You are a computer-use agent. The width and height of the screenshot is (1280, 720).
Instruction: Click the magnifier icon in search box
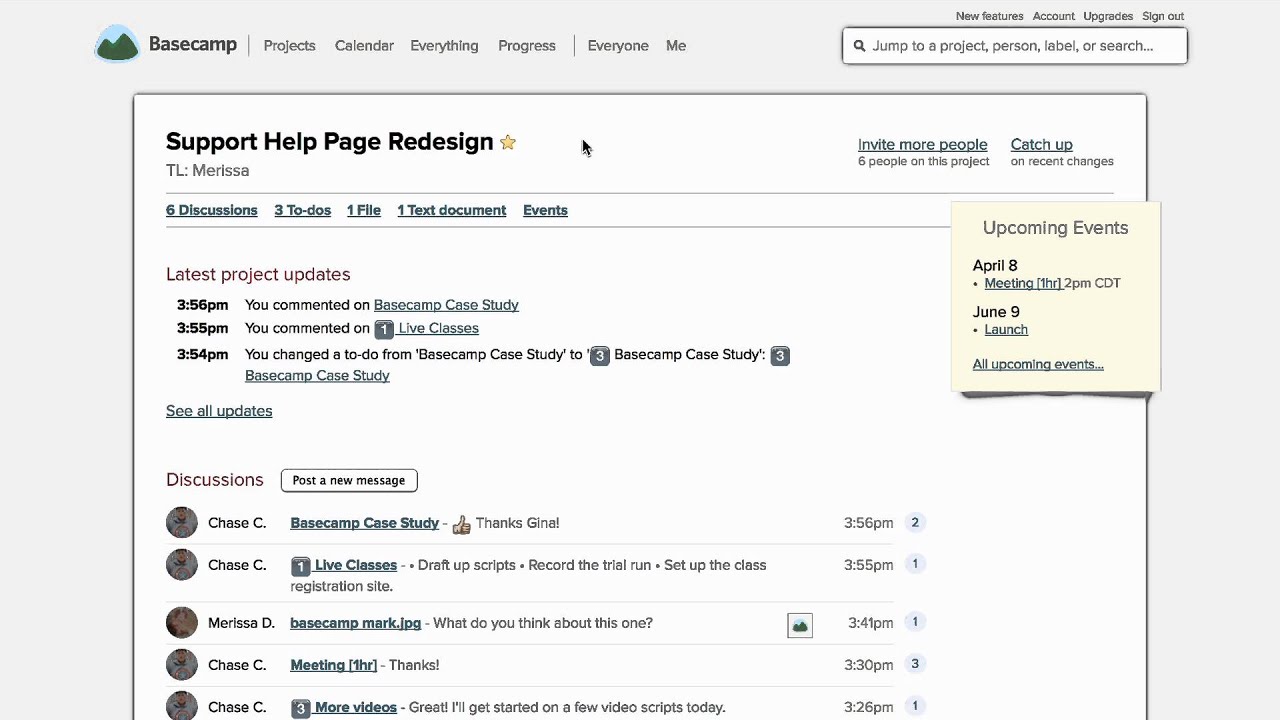click(859, 46)
